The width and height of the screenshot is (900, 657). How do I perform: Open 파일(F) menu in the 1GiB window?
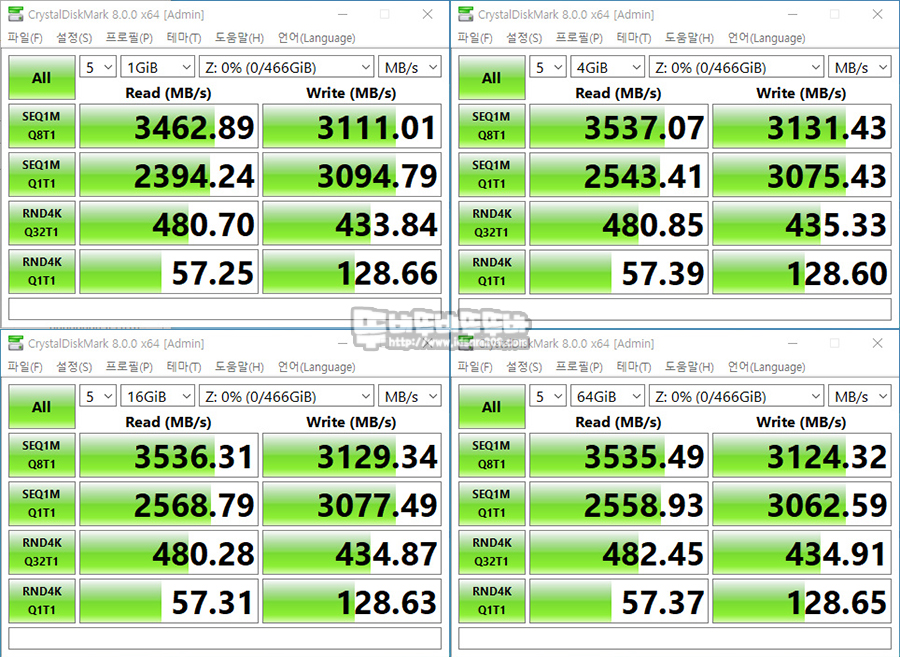point(25,38)
